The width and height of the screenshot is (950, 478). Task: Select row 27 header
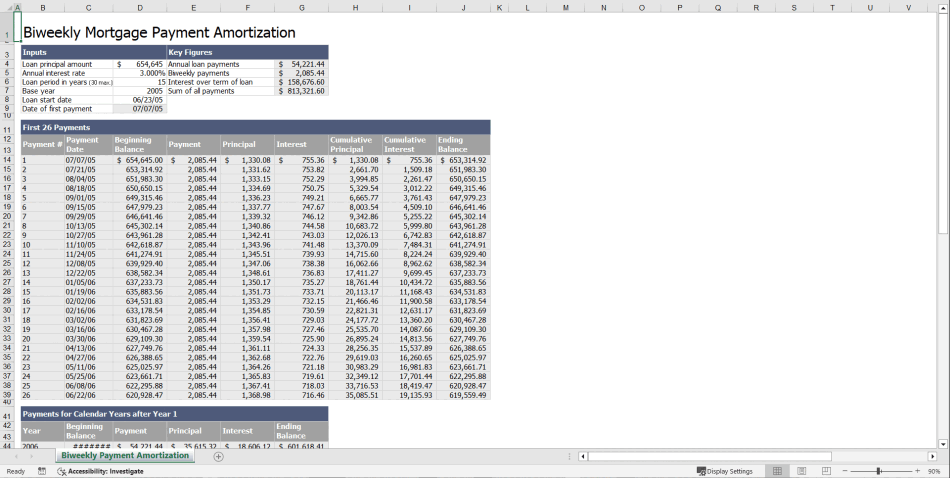pyautogui.click(x=7, y=282)
